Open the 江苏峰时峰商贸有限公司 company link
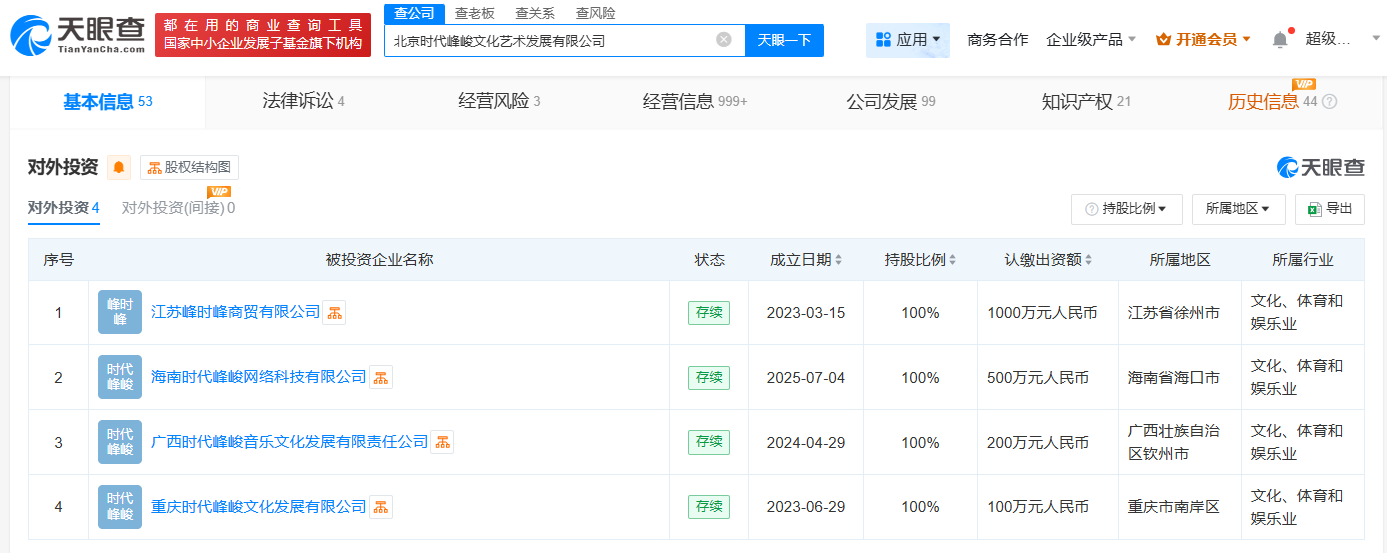Screen dimensions: 1387x553 [x=235, y=313]
